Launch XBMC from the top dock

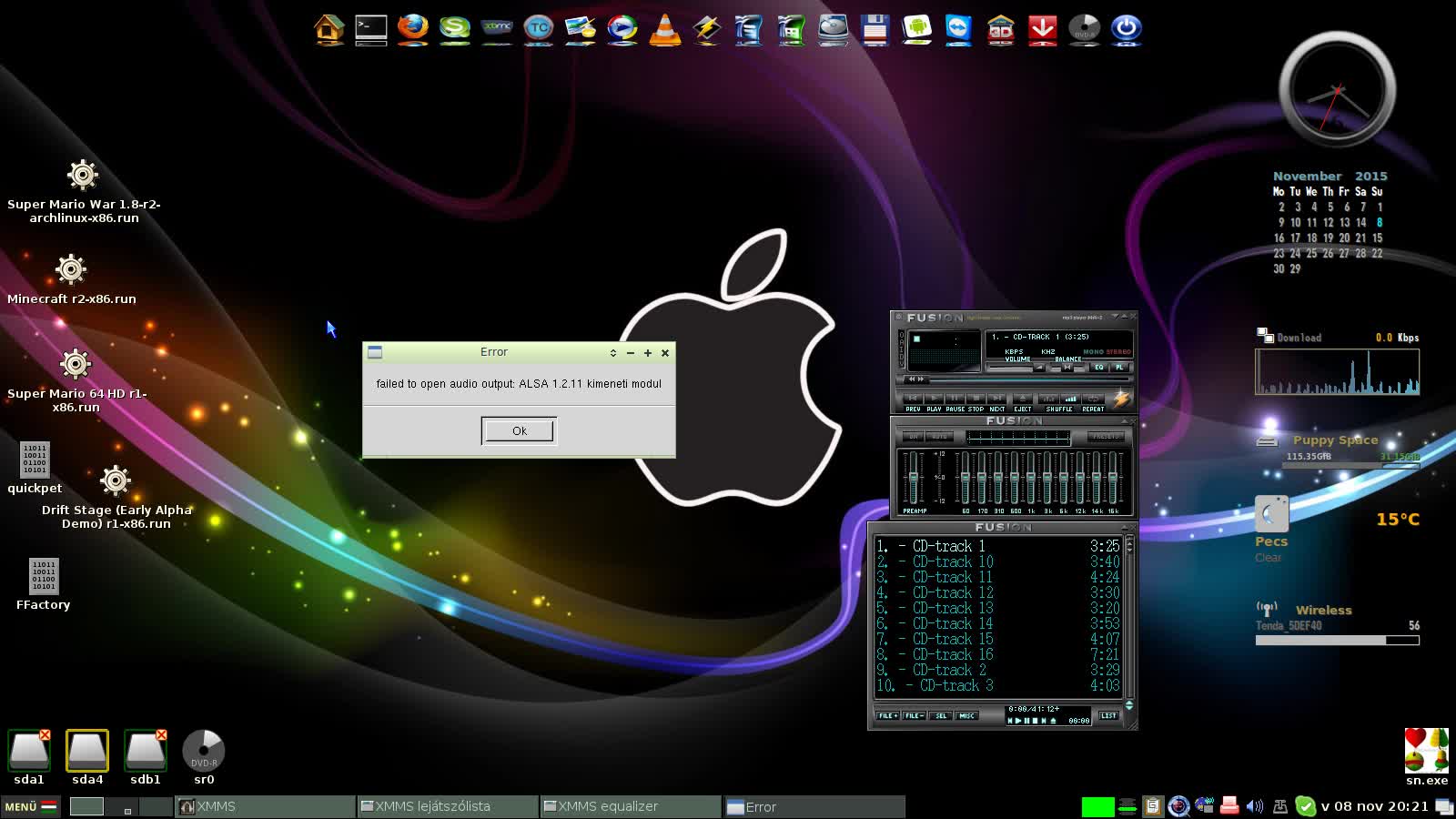pos(497,28)
